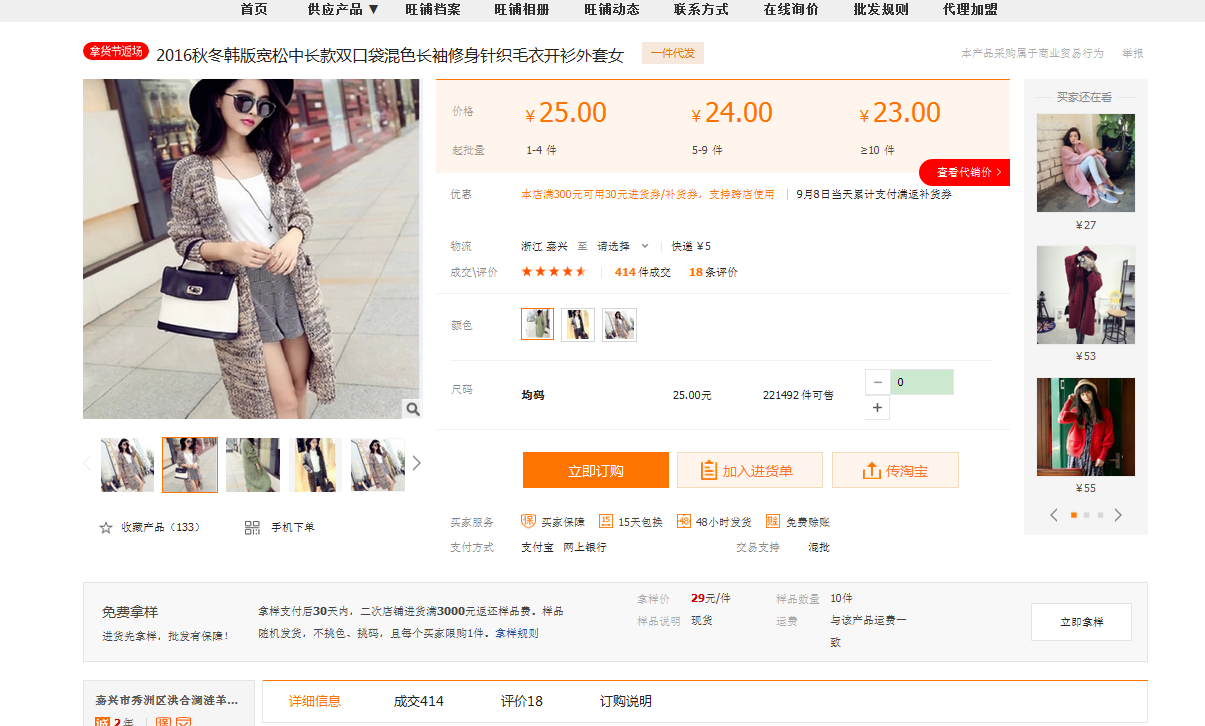Select the third color option swatch
1205x726 pixels.
tap(619, 325)
